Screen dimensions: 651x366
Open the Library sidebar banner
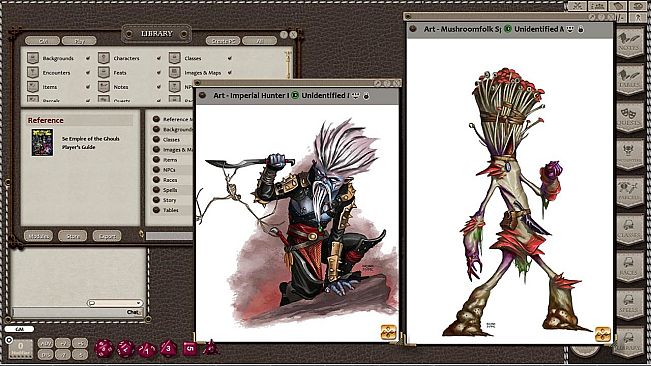click(629, 342)
